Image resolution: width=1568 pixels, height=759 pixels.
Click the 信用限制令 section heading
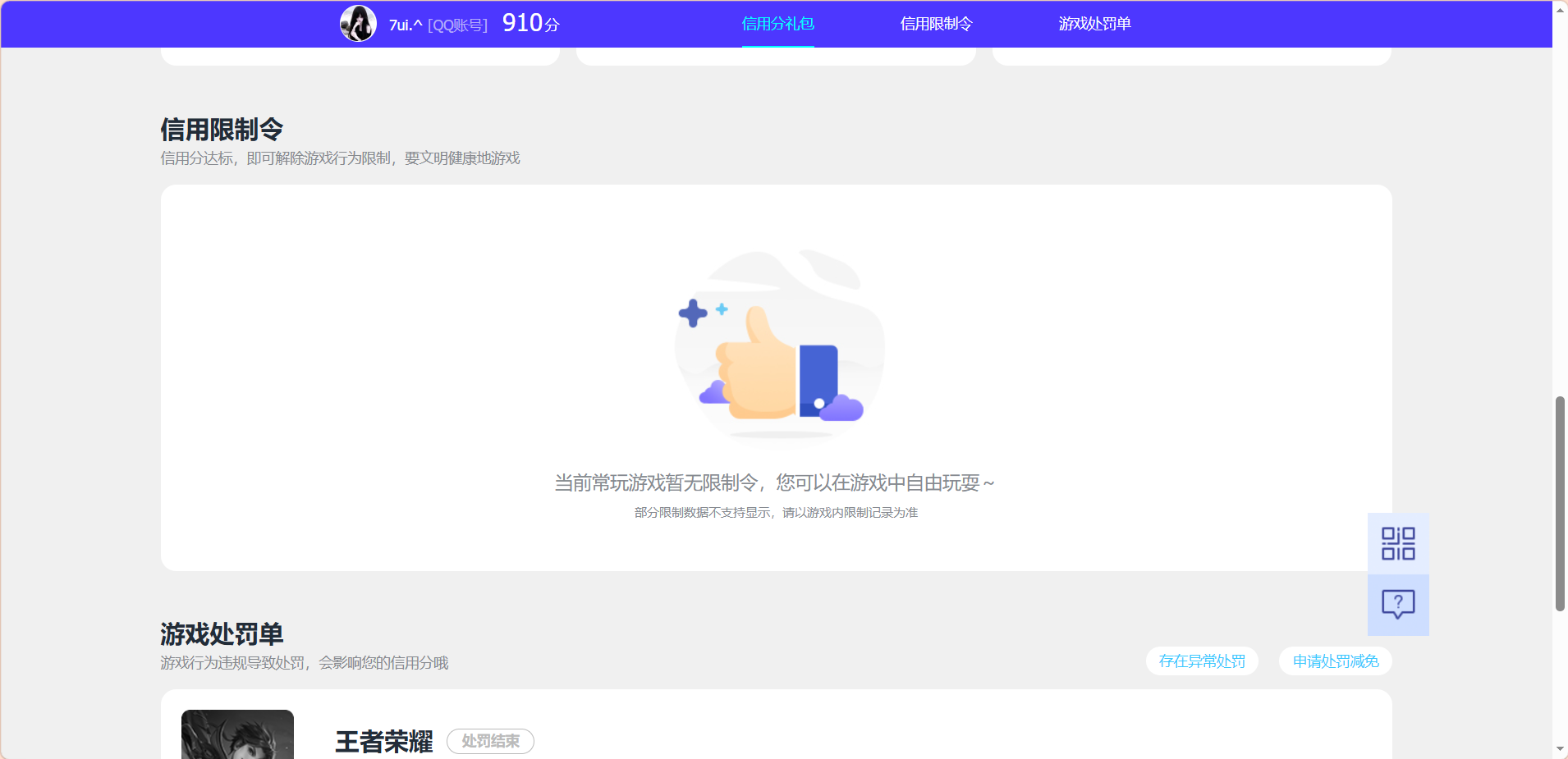(221, 129)
